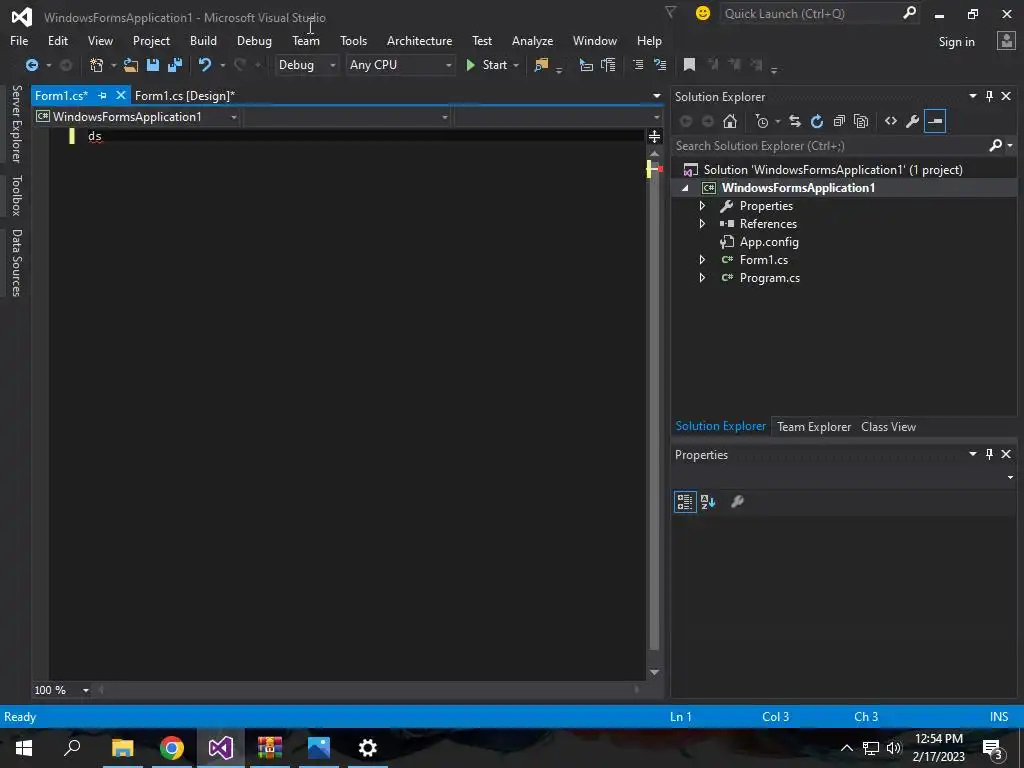Click the feedback smiley face icon
Viewport: 1024px width, 768px height.
click(703, 13)
